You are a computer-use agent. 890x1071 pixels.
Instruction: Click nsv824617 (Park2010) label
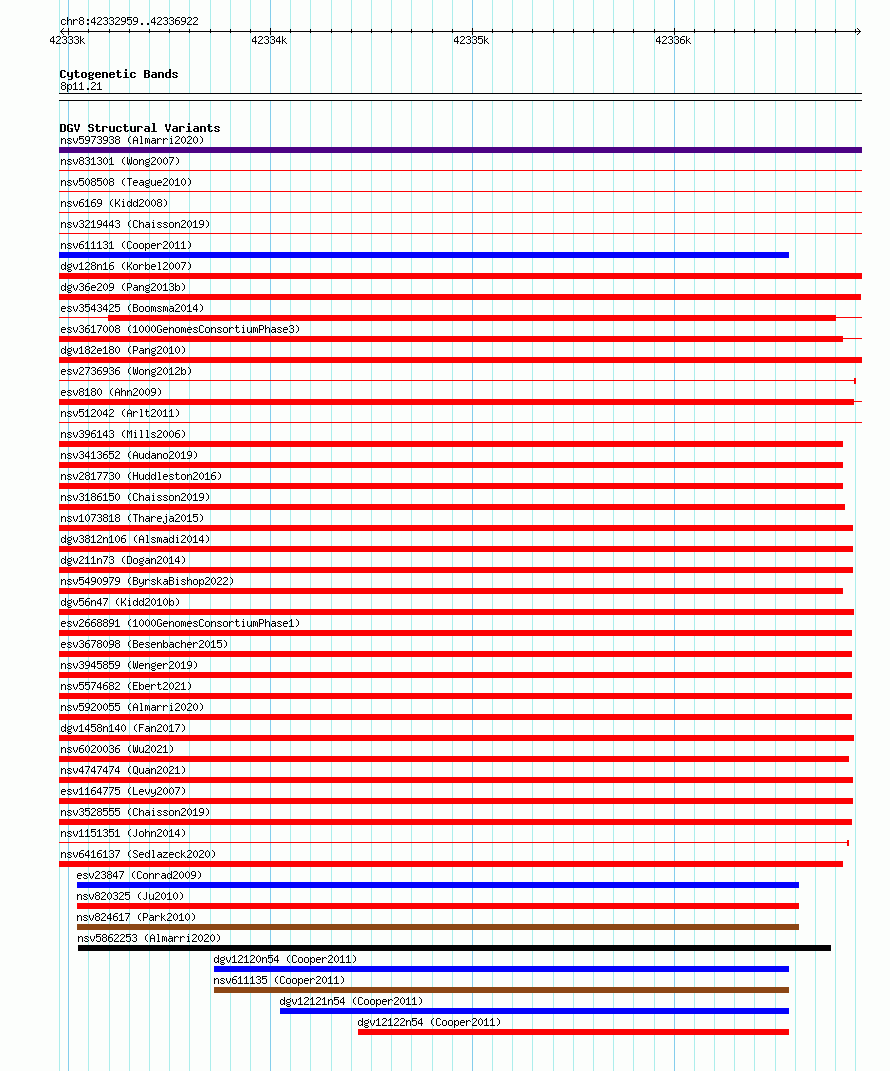click(137, 917)
